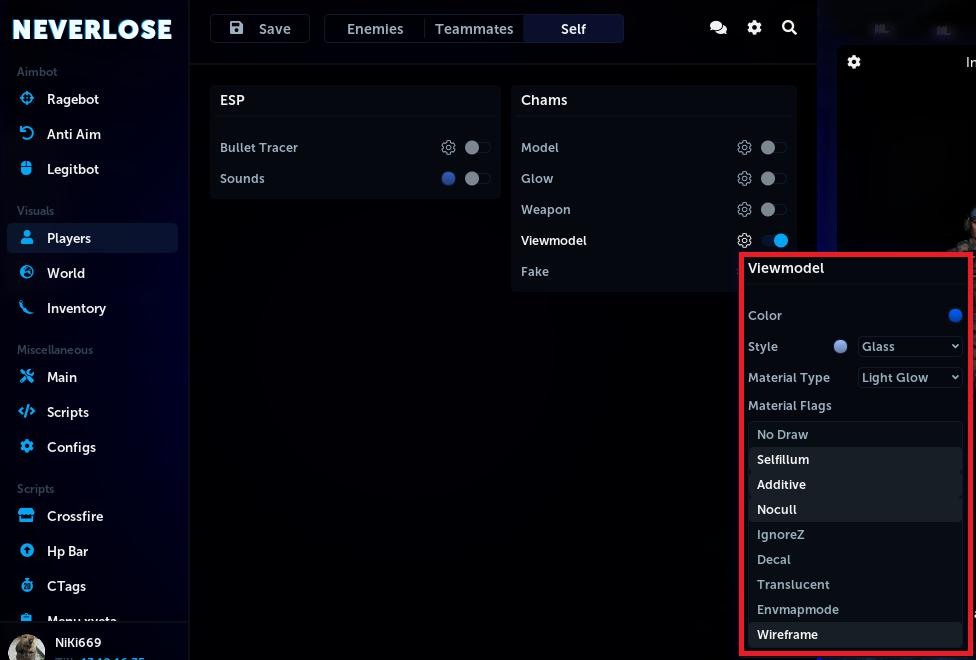Open Material Type dropdown showing Light Glow
This screenshot has width=976, height=660.
tap(909, 377)
